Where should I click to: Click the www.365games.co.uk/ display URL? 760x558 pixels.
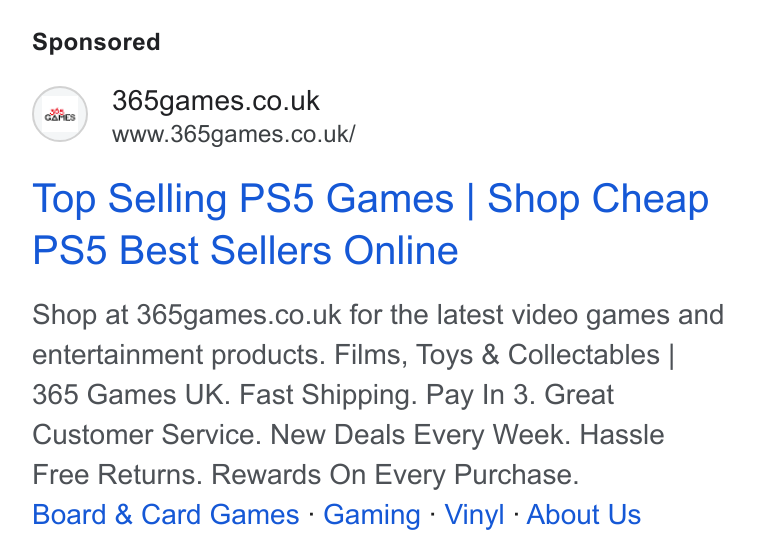click(234, 134)
